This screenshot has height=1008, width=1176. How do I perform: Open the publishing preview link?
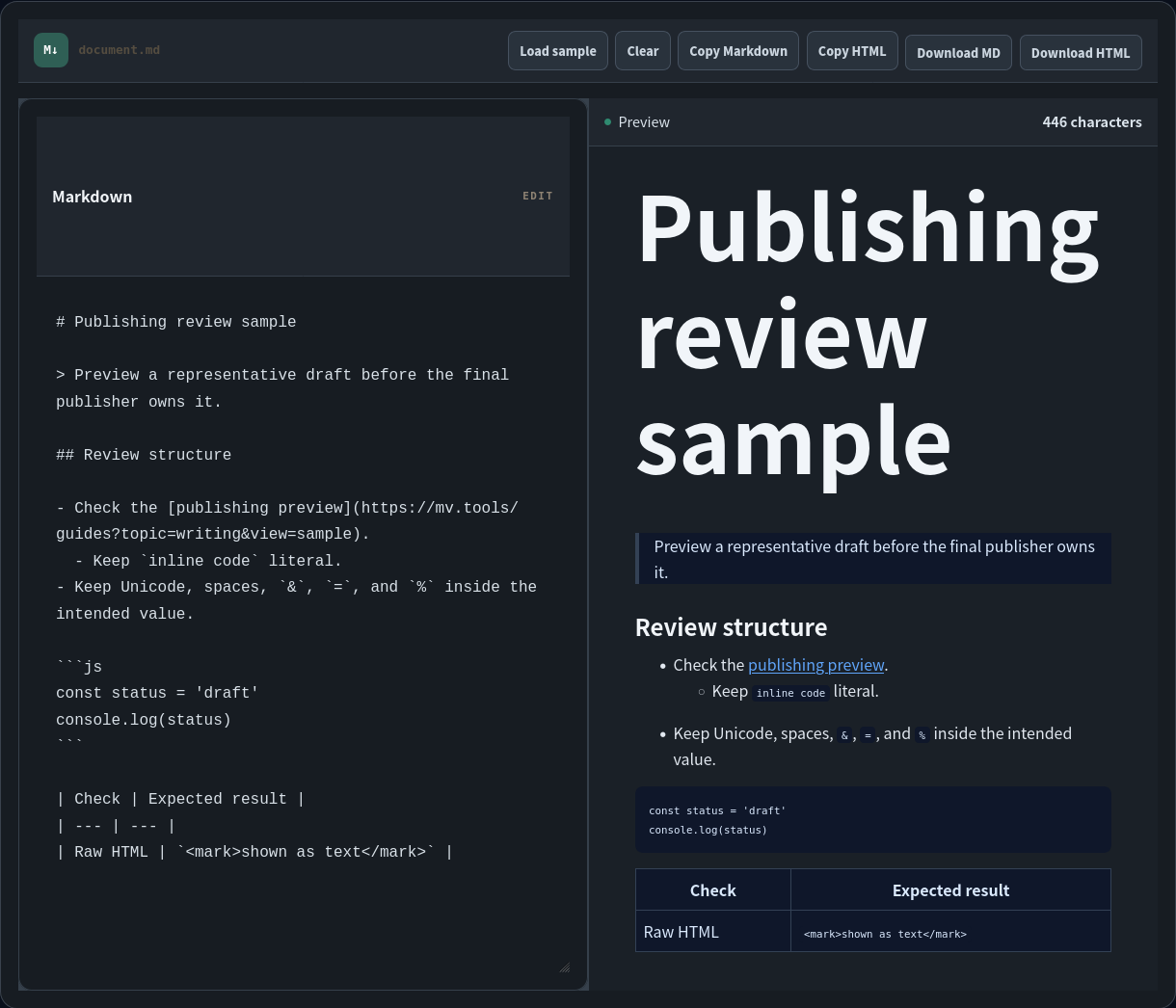816,665
